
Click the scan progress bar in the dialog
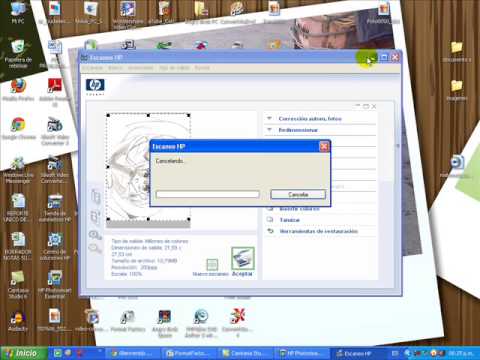(207, 194)
